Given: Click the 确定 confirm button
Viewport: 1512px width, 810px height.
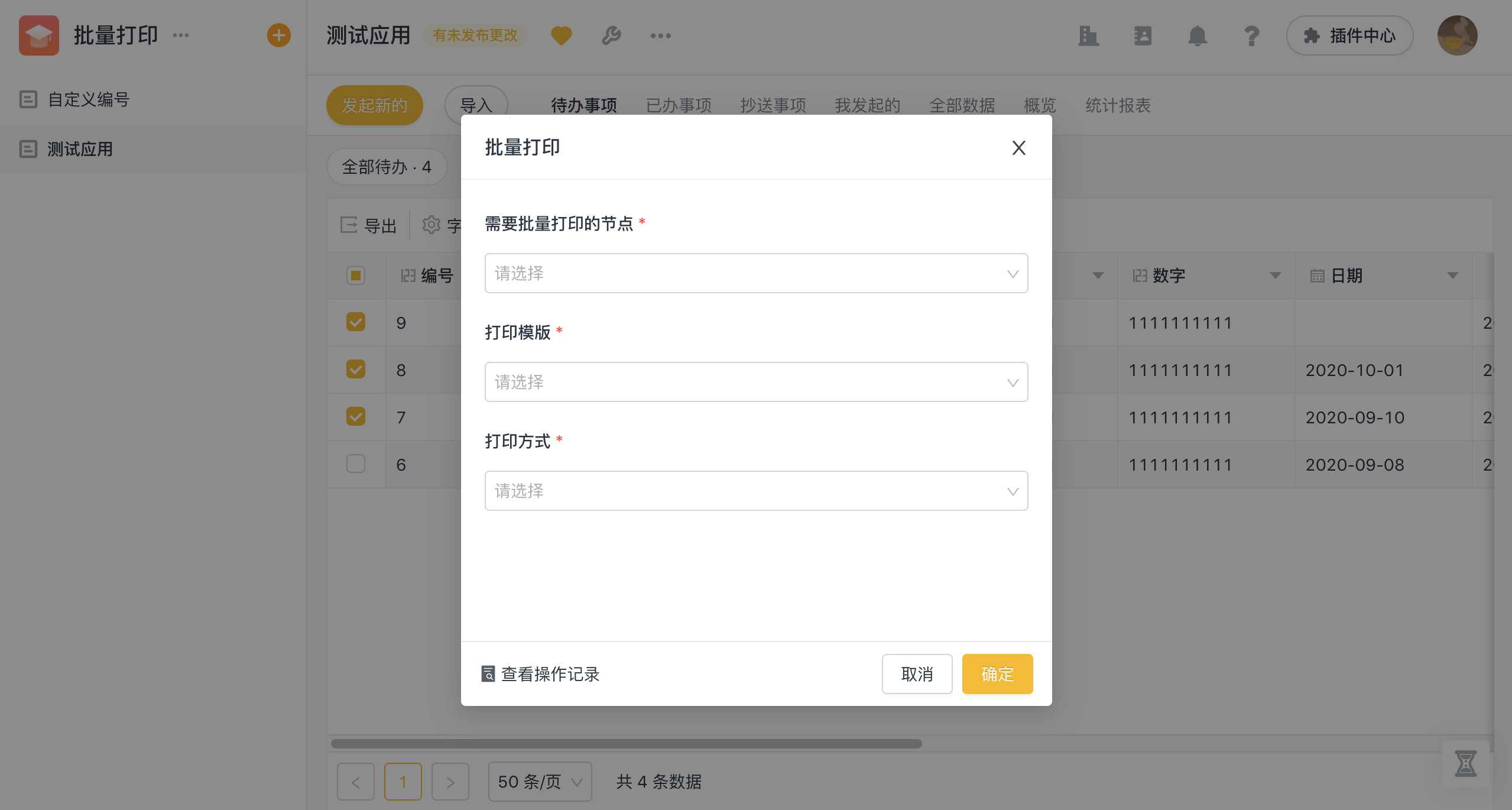Looking at the screenshot, I should tap(997, 674).
